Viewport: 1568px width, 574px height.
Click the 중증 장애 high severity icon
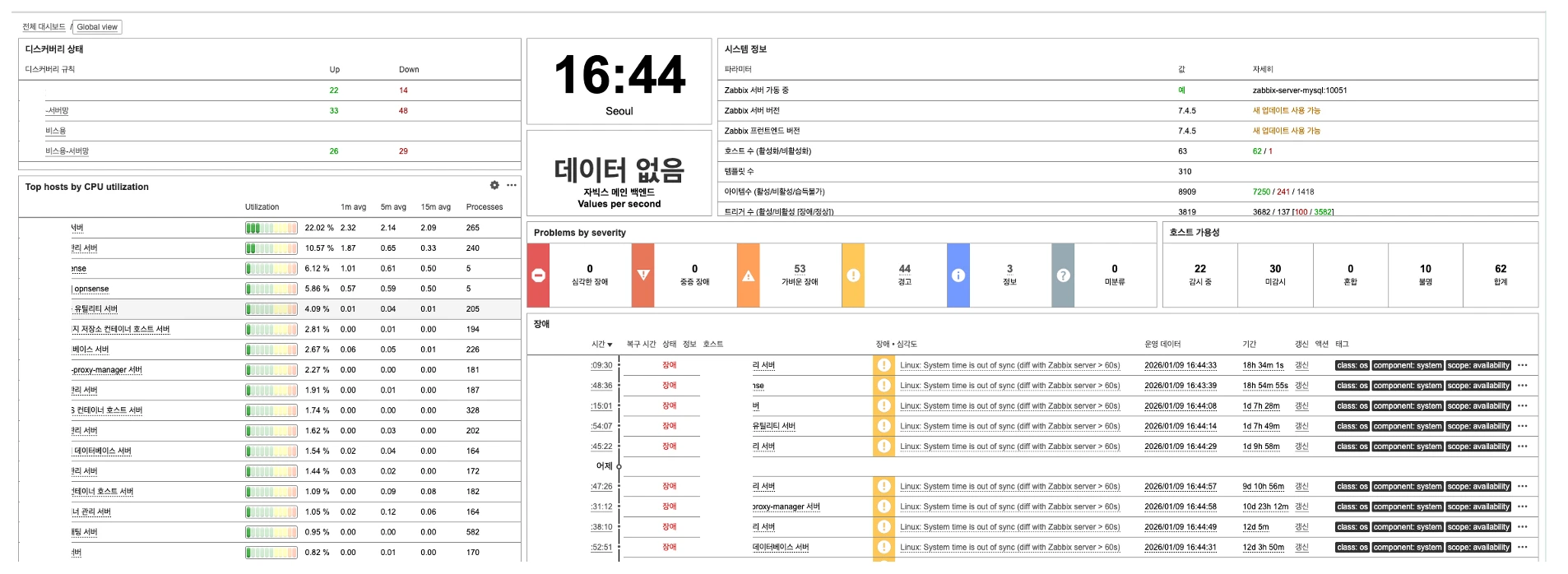pos(643,275)
